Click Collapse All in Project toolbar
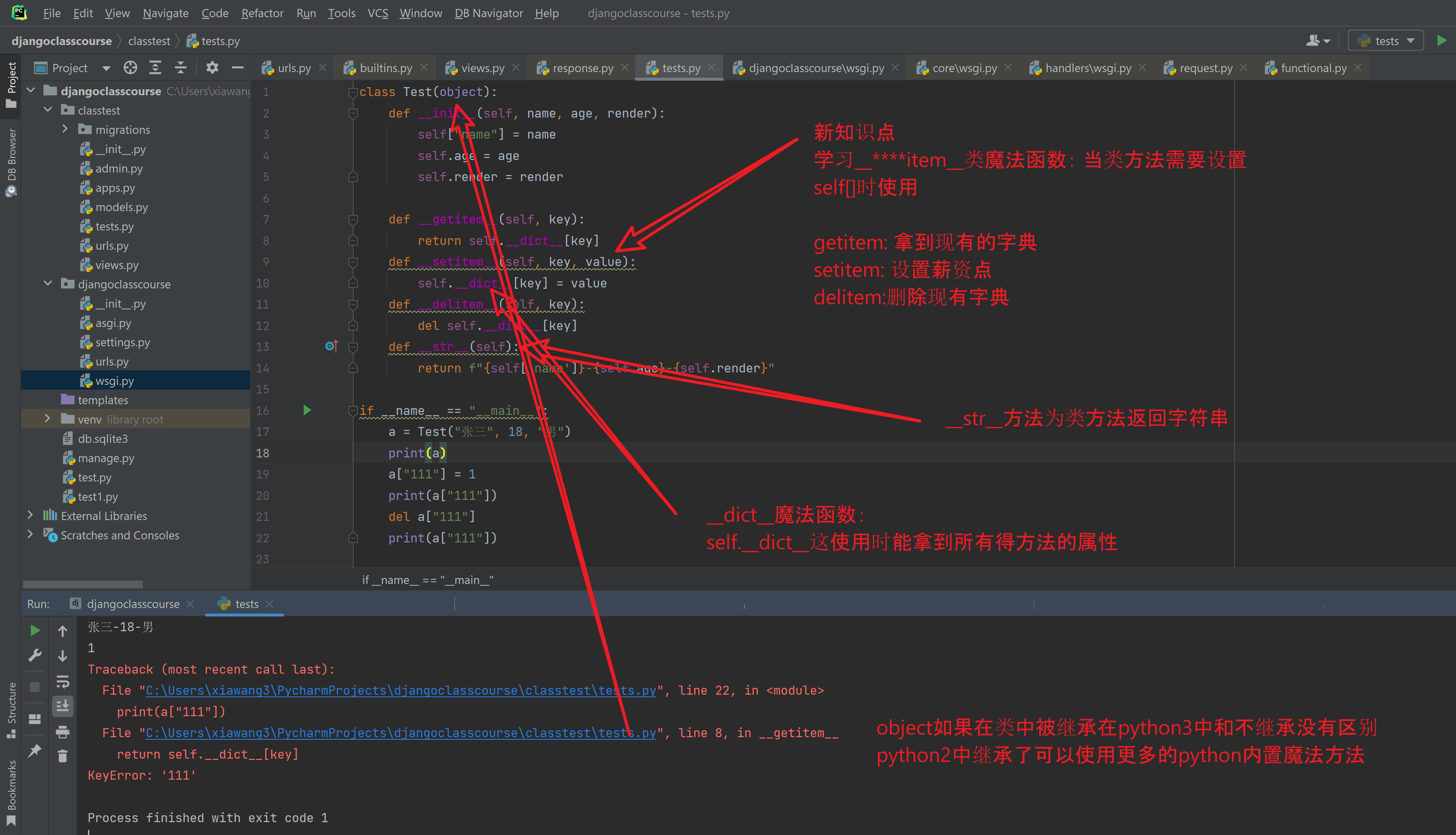Image resolution: width=1456 pixels, height=835 pixels. pyautogui.click(x=181, y=68)
